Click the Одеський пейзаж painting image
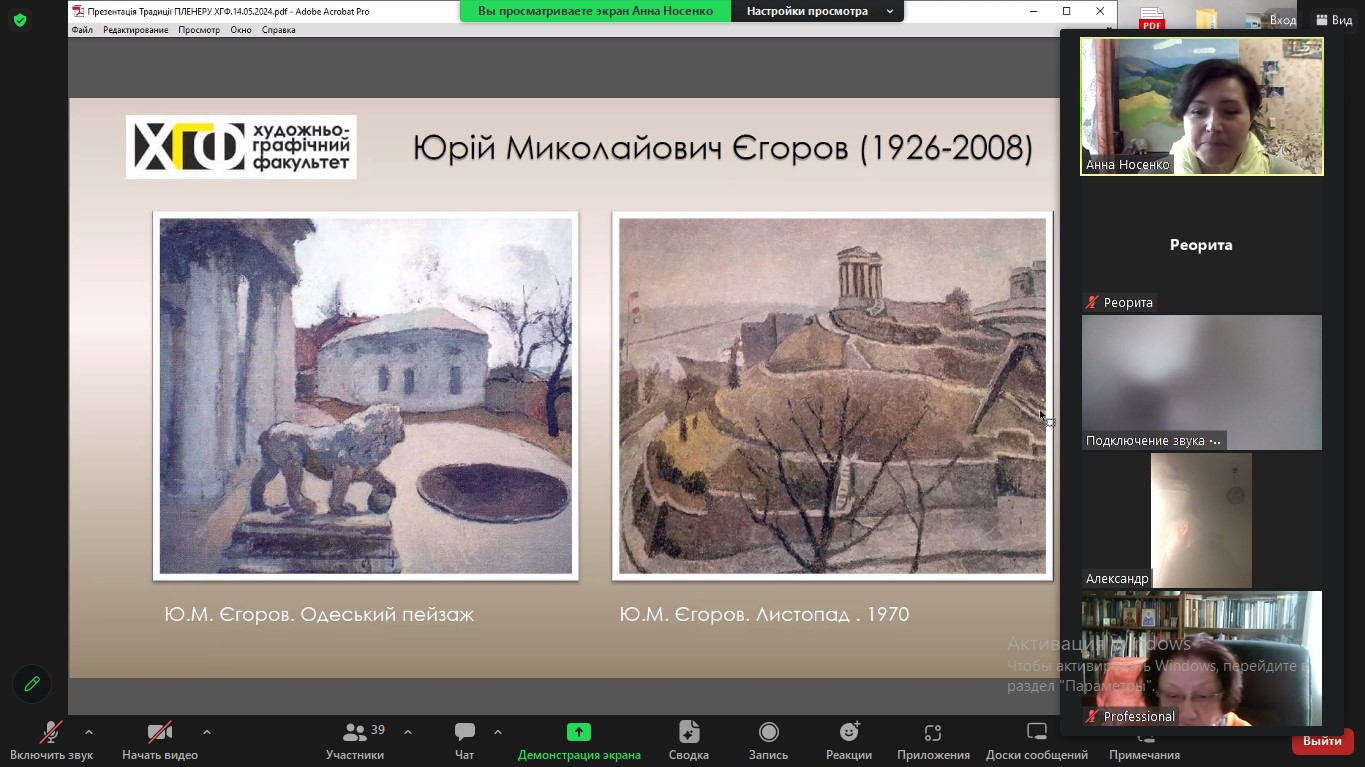 click(x=366, y=396)
